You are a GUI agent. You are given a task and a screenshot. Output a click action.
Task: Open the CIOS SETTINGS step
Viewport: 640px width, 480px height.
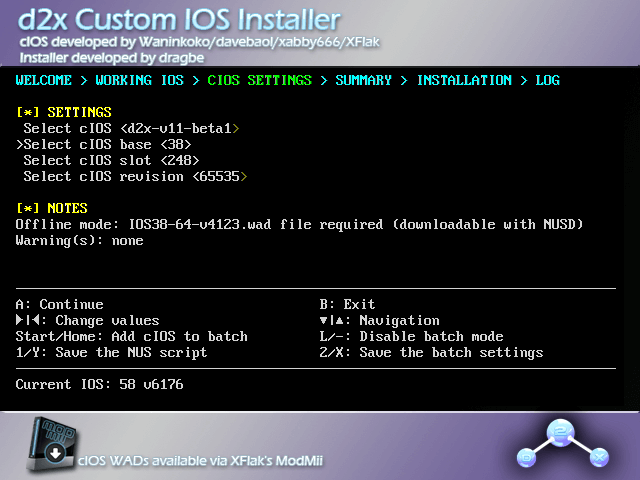(x=259, y=80)
